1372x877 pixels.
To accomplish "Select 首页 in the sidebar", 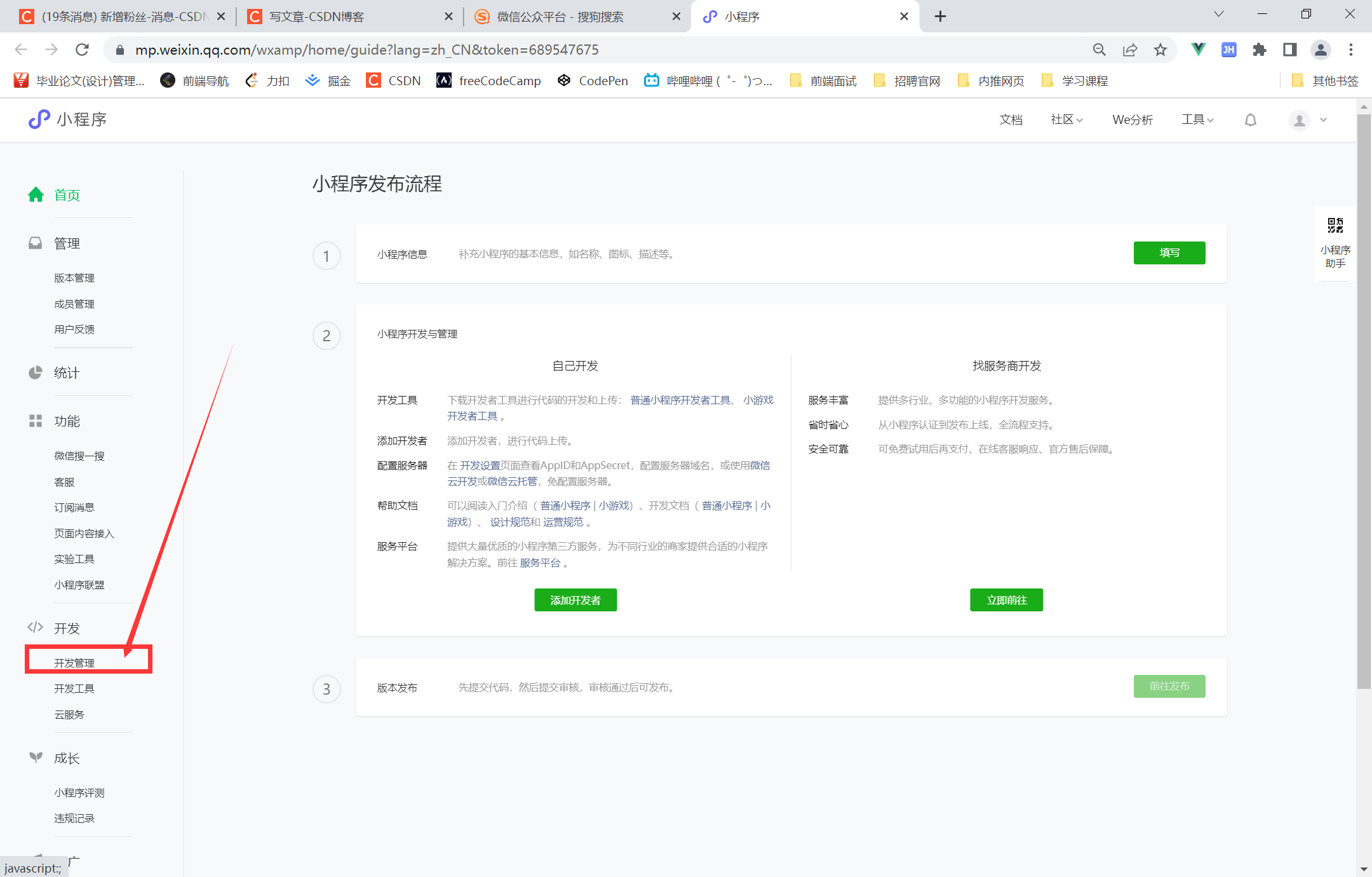I will [x=67, y=194].
